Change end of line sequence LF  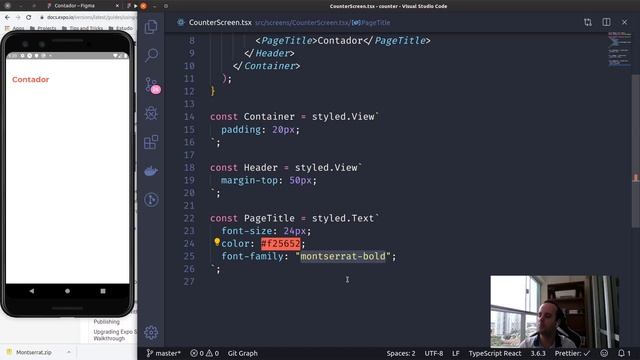(456, 353)
